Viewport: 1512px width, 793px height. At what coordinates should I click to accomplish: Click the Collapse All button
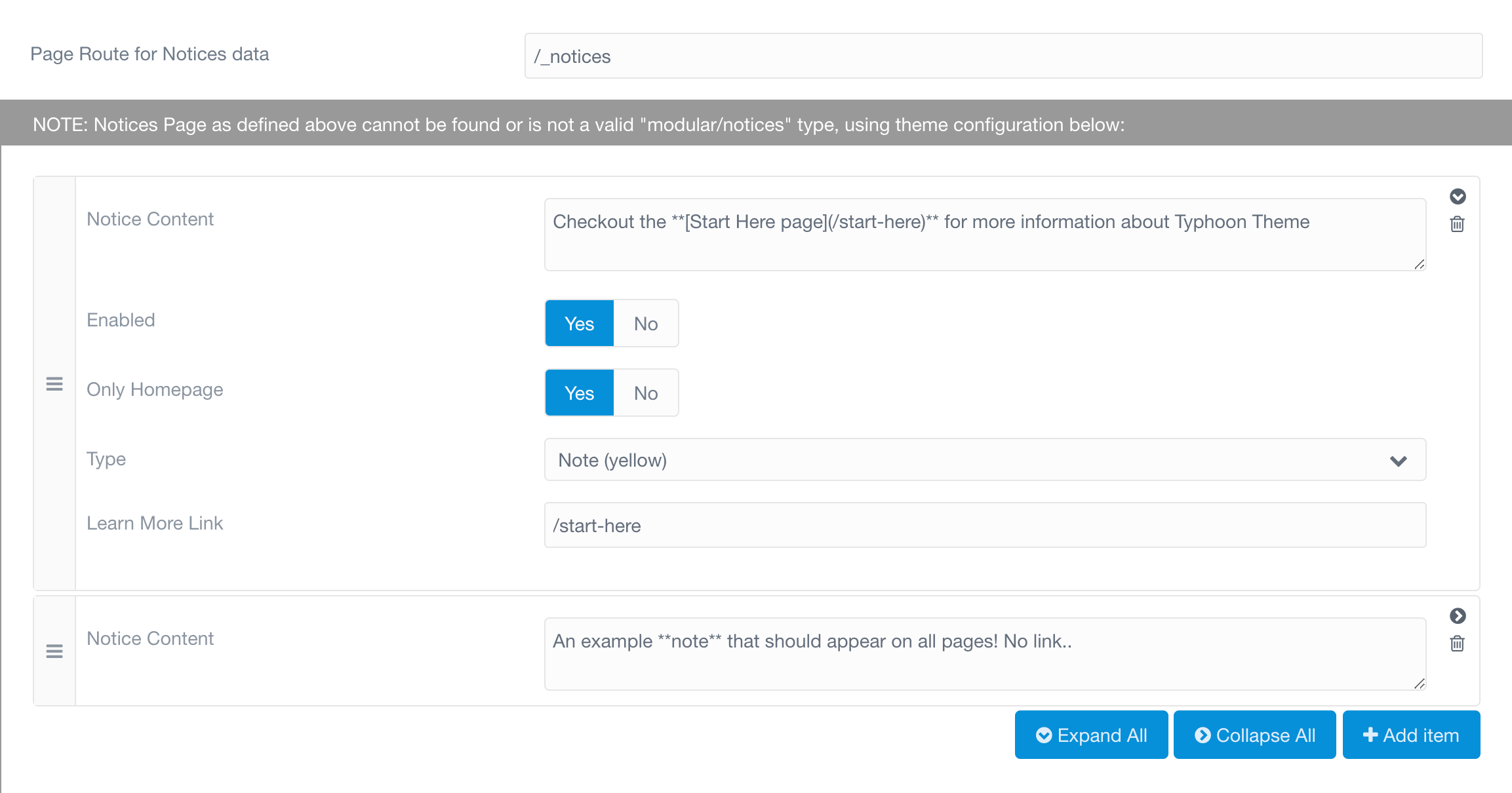point(1254,735)
